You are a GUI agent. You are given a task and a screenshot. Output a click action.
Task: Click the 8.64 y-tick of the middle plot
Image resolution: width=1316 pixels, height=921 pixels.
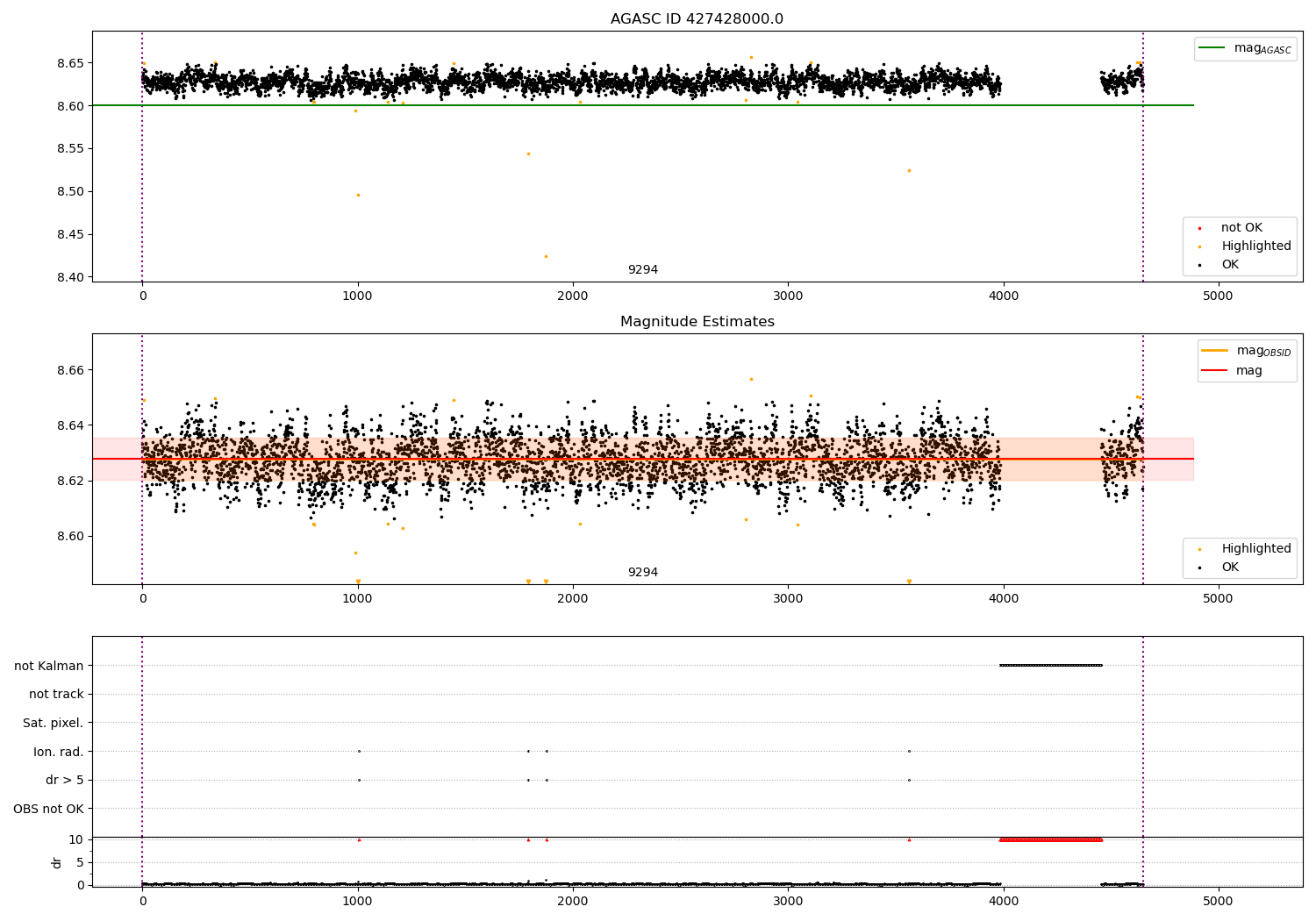[69, 425]
